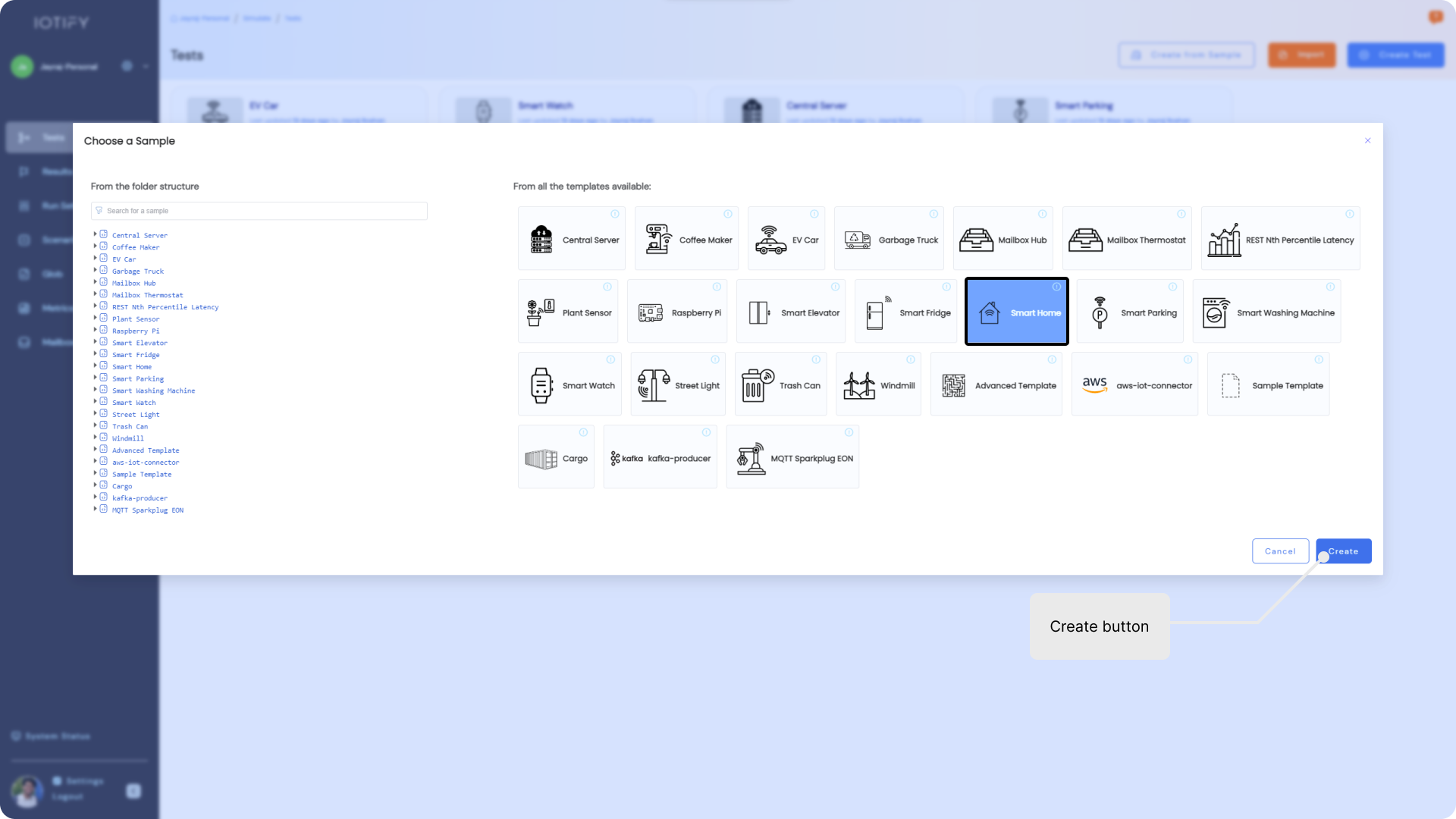Expand the Smart Home tree node
The image size is (1456, 819).
pos(96,366)
